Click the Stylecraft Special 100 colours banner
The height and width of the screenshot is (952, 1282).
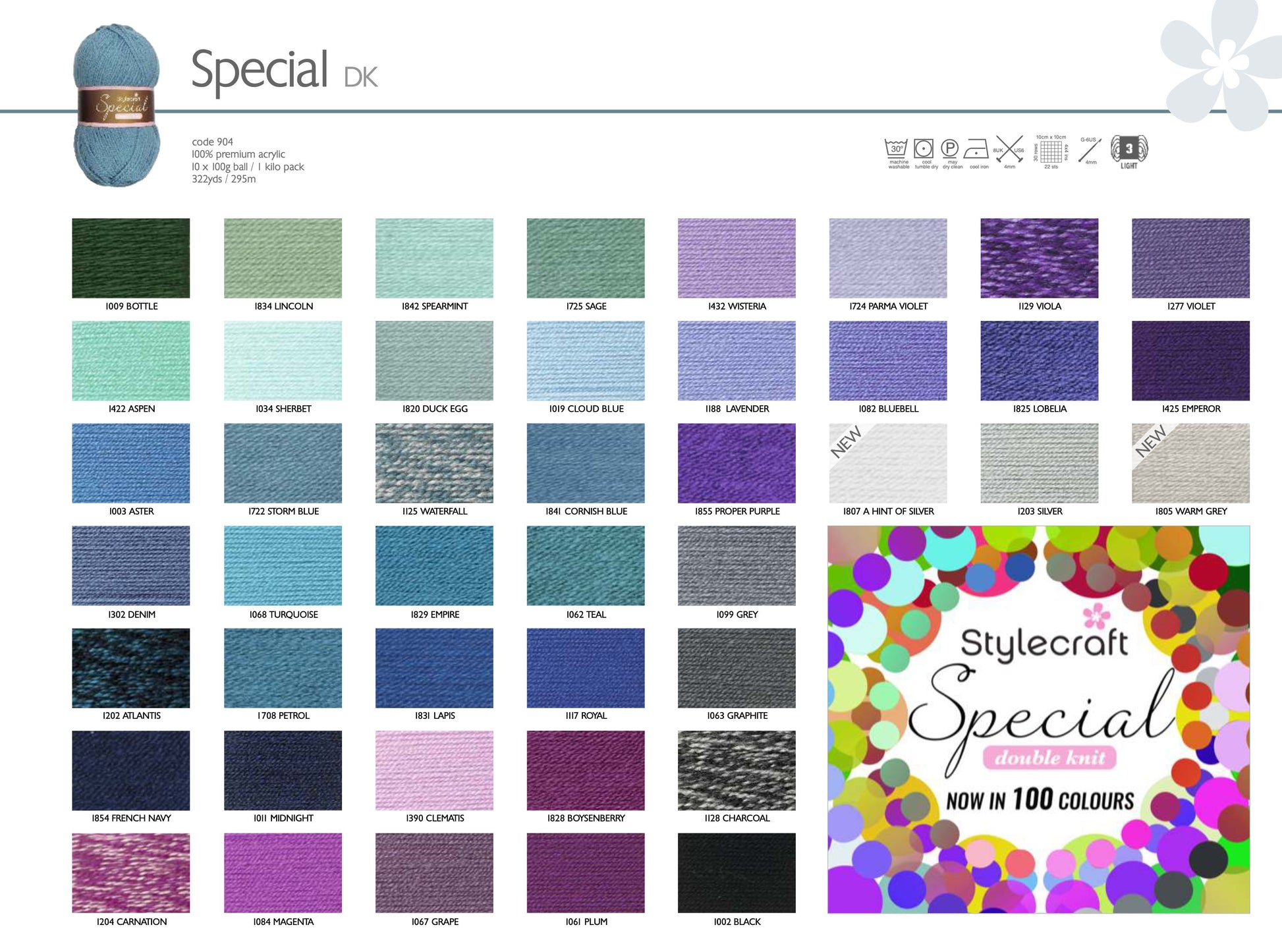(1038, 719)
